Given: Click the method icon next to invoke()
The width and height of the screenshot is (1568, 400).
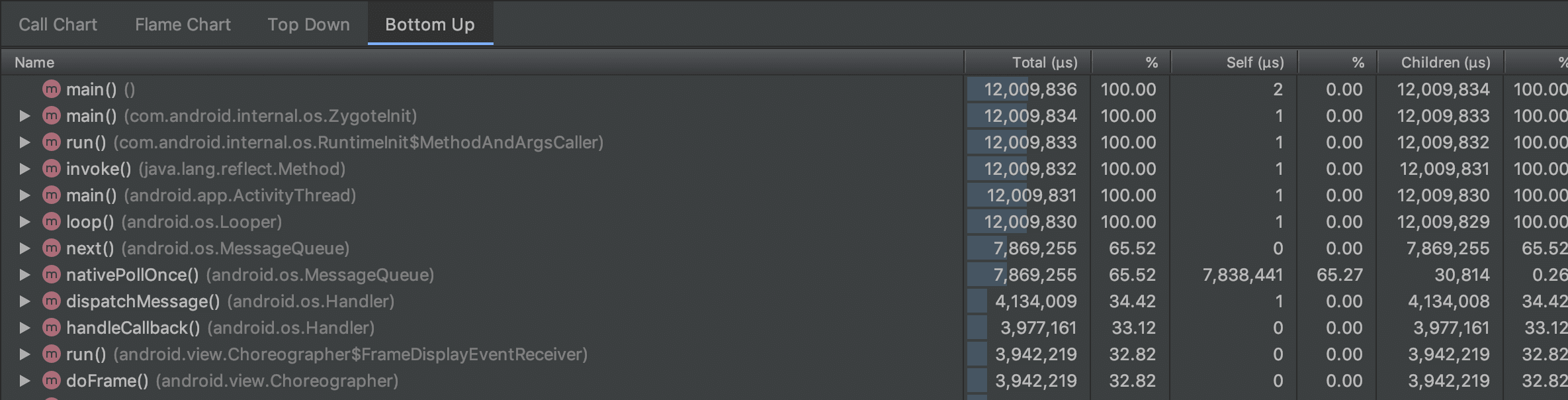Looking at the screenshot, I should point(52,169).
